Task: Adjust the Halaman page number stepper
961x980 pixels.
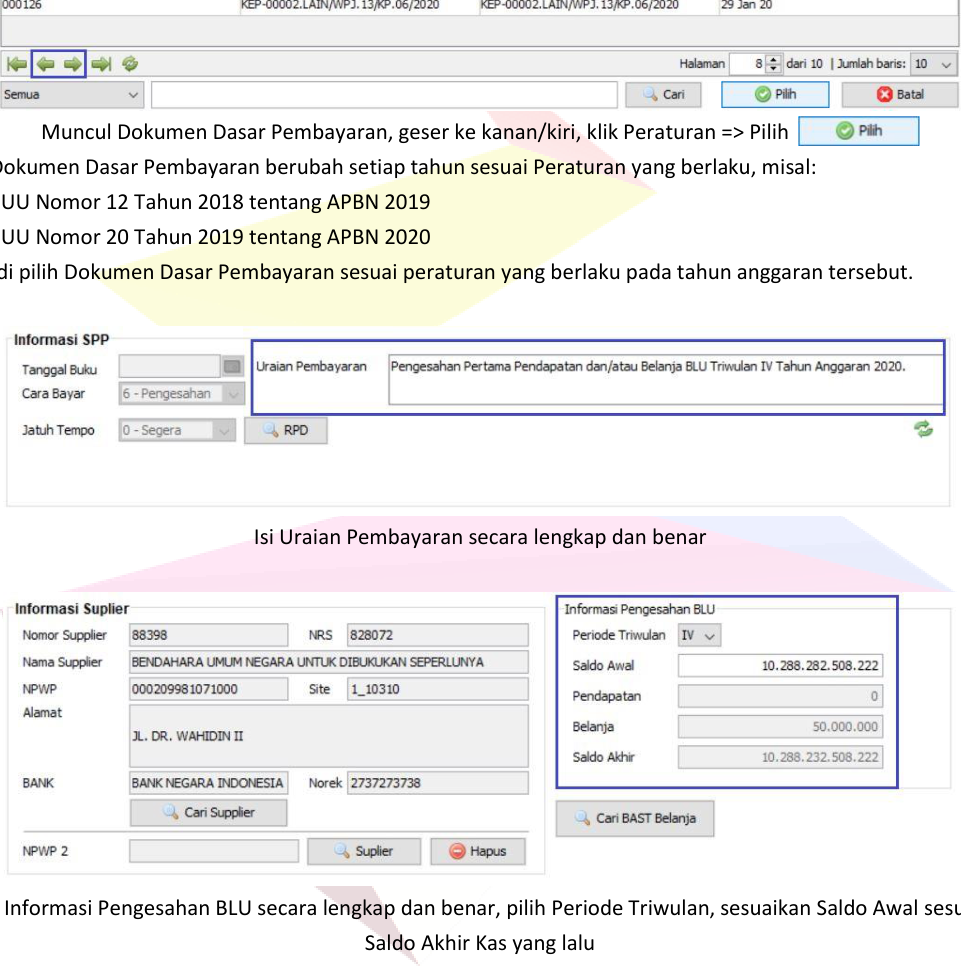Action: tap(773, 64)
